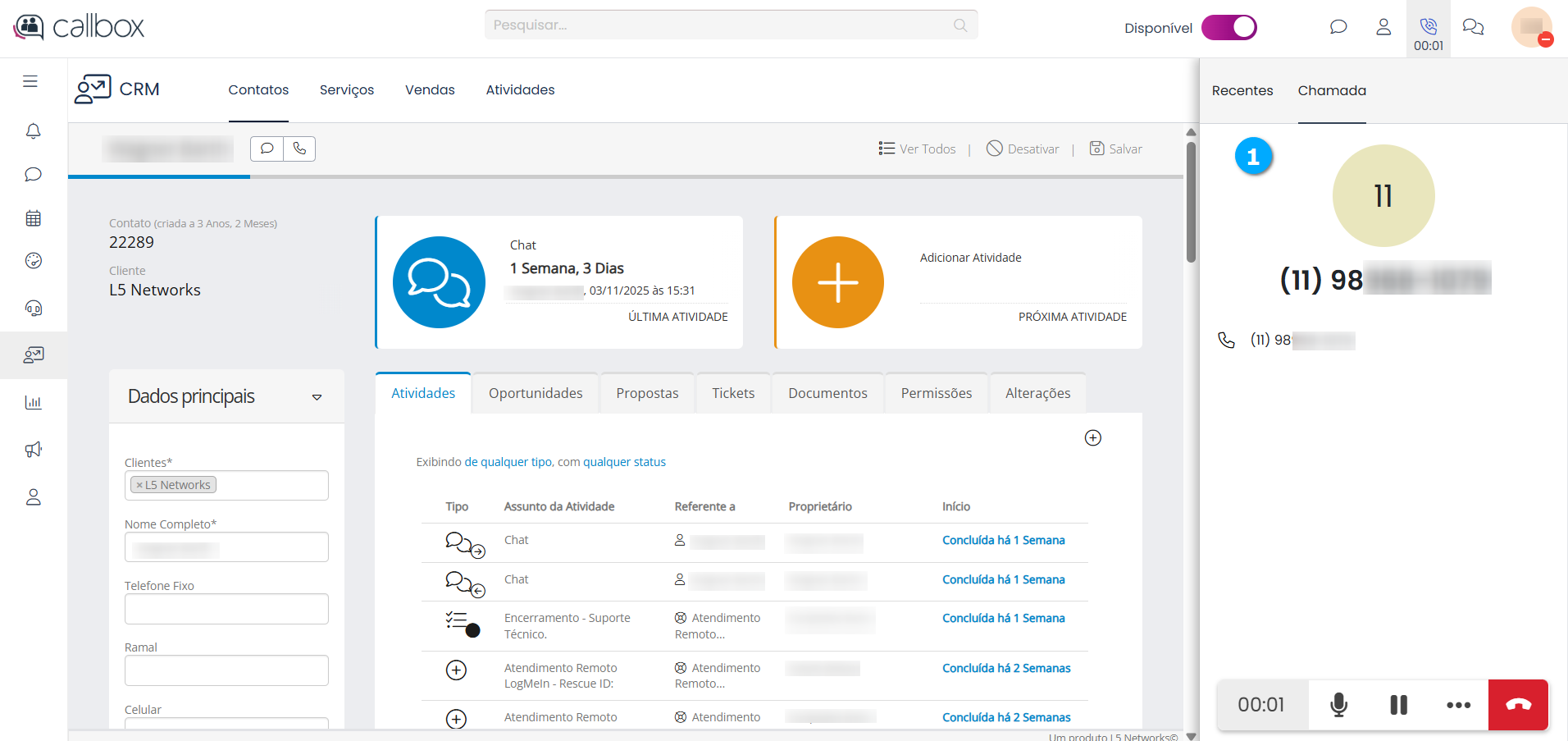
Task: Click Salvar to save the contact
Action: coord(1116,149)
